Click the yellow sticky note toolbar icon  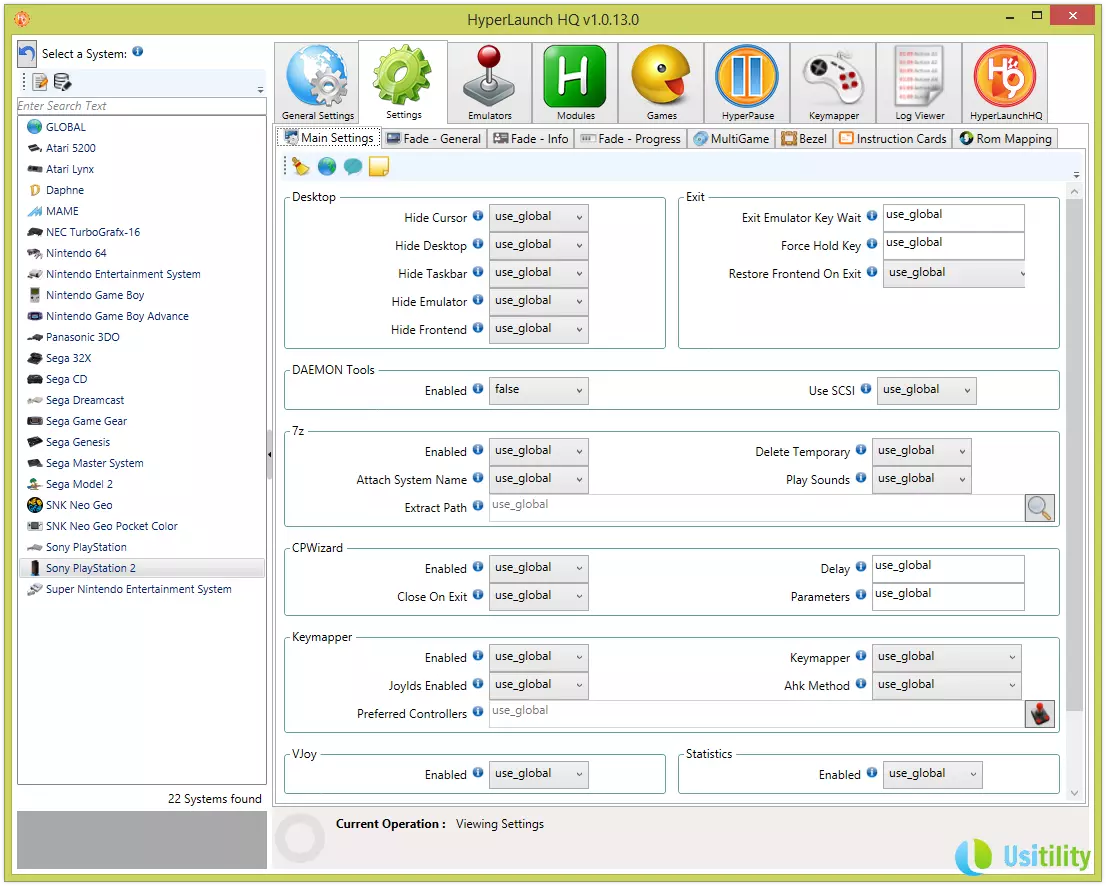379,167
